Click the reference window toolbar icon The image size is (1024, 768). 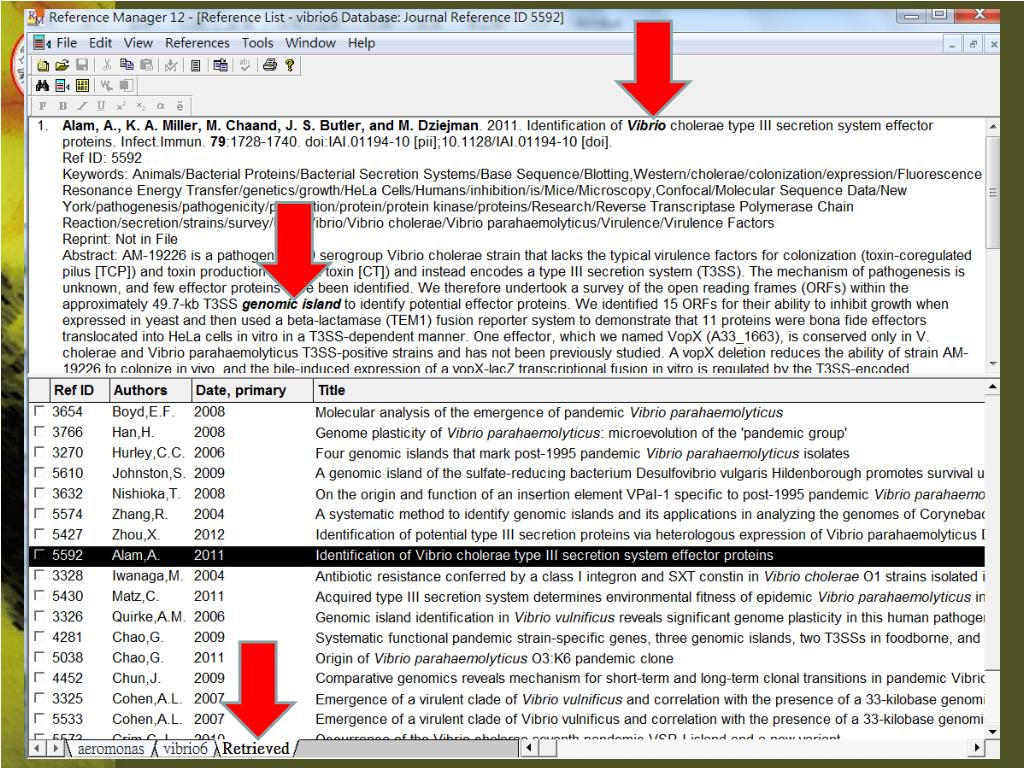(x=62, y=85)
